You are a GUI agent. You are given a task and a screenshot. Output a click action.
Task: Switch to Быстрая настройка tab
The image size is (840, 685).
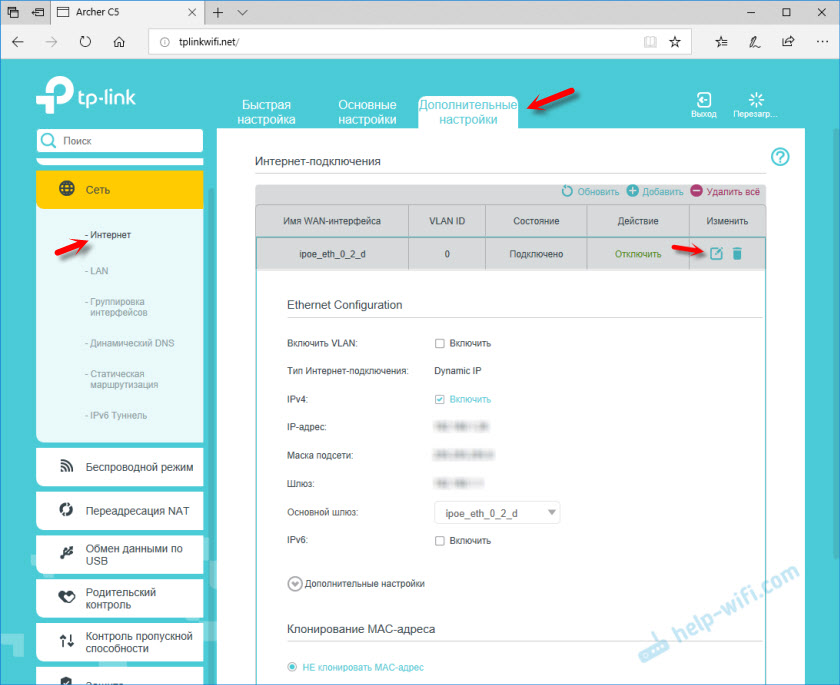[266, 112]
